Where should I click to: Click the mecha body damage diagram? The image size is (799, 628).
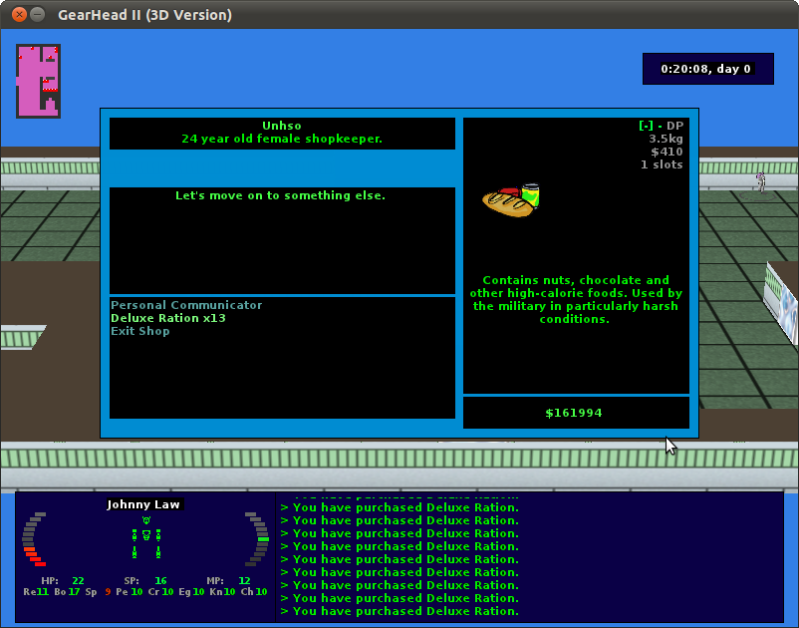point(146,537)
